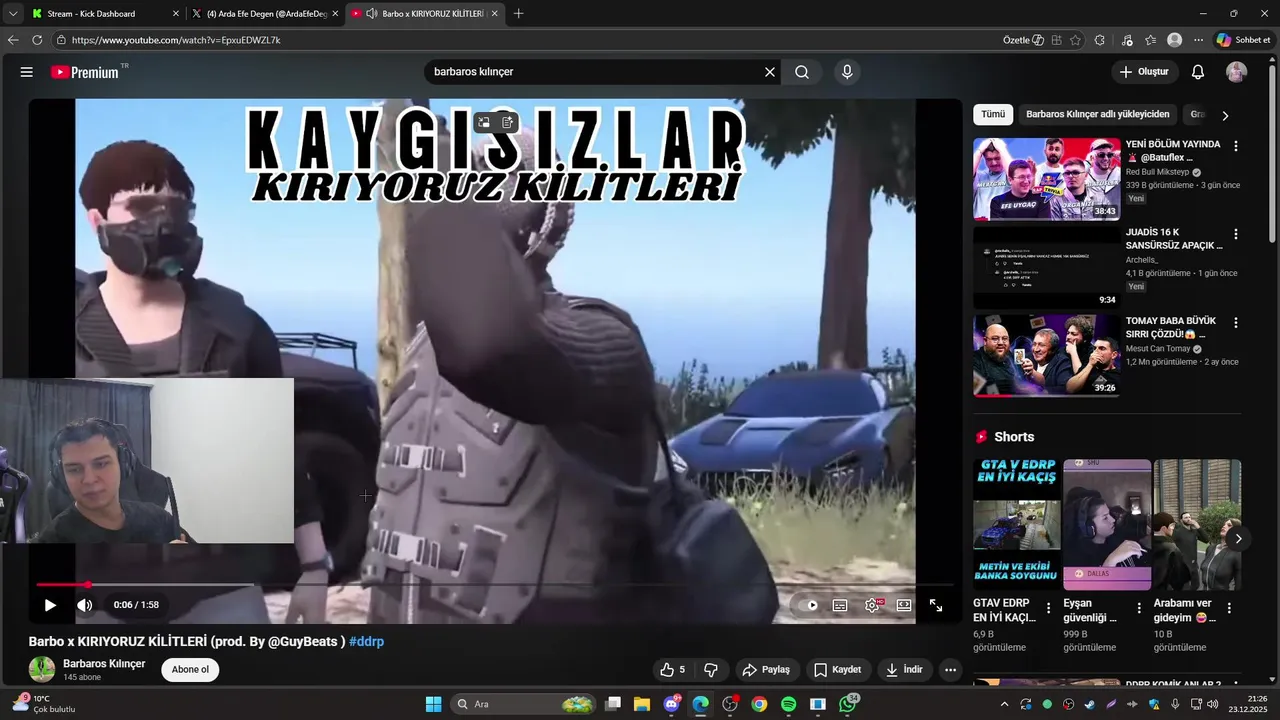Open options for JUADİS 16 K video
The height and width of the screenshot is (720, 1280).
(1235, 234)
